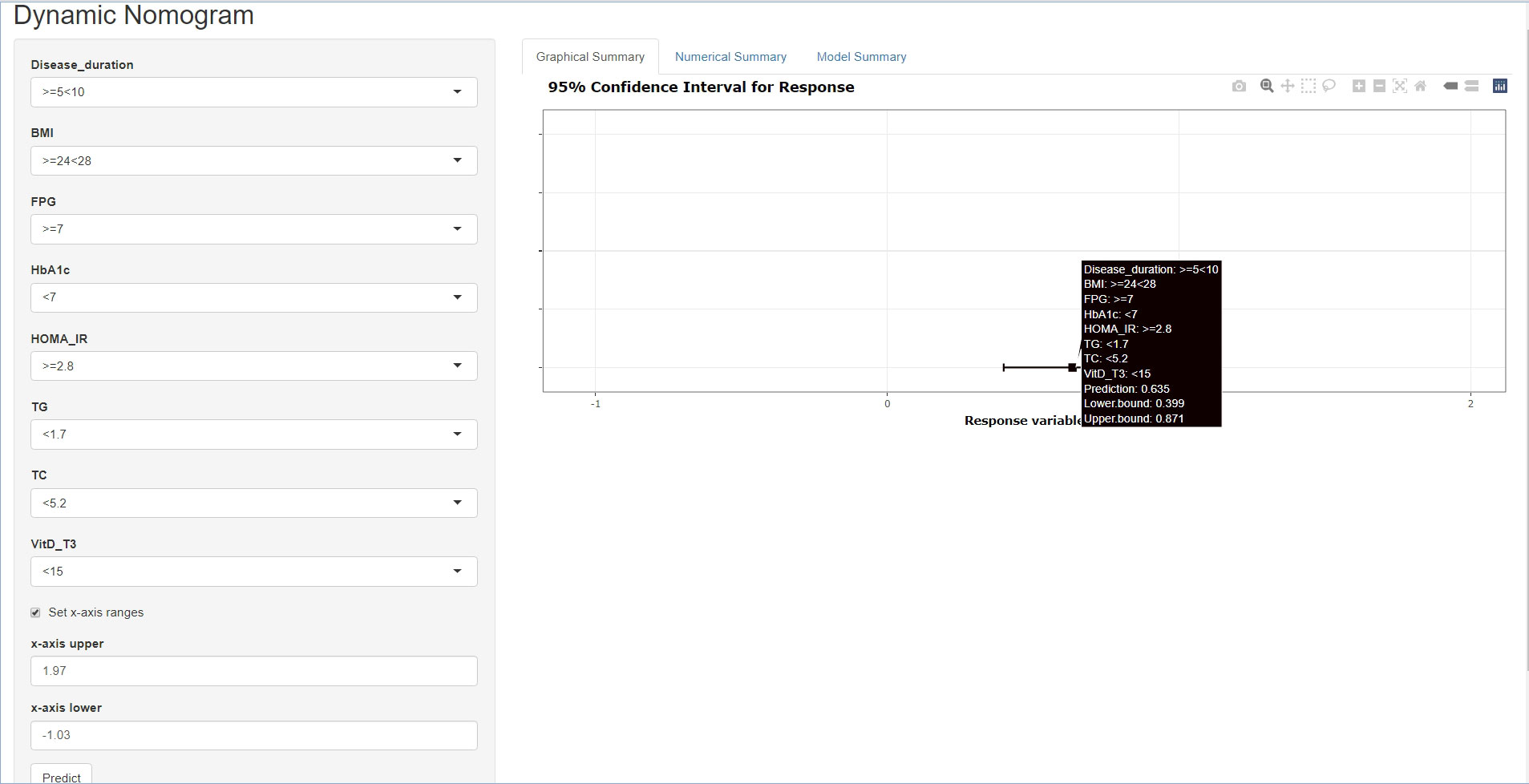Select the Zoom magnifier tool
Image resolution: width=1529 pixels, height=784 pixels.
point(1267,86)
